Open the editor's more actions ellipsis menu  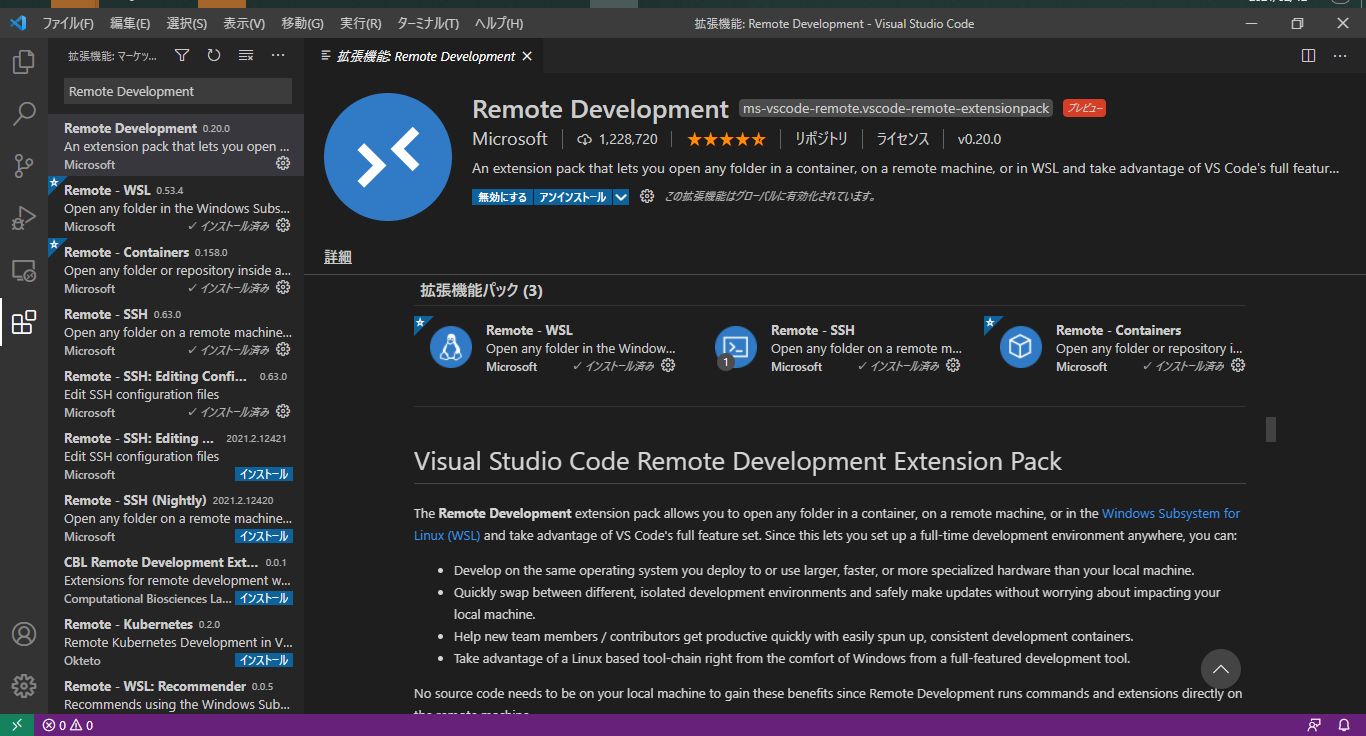click(1340, 56)
